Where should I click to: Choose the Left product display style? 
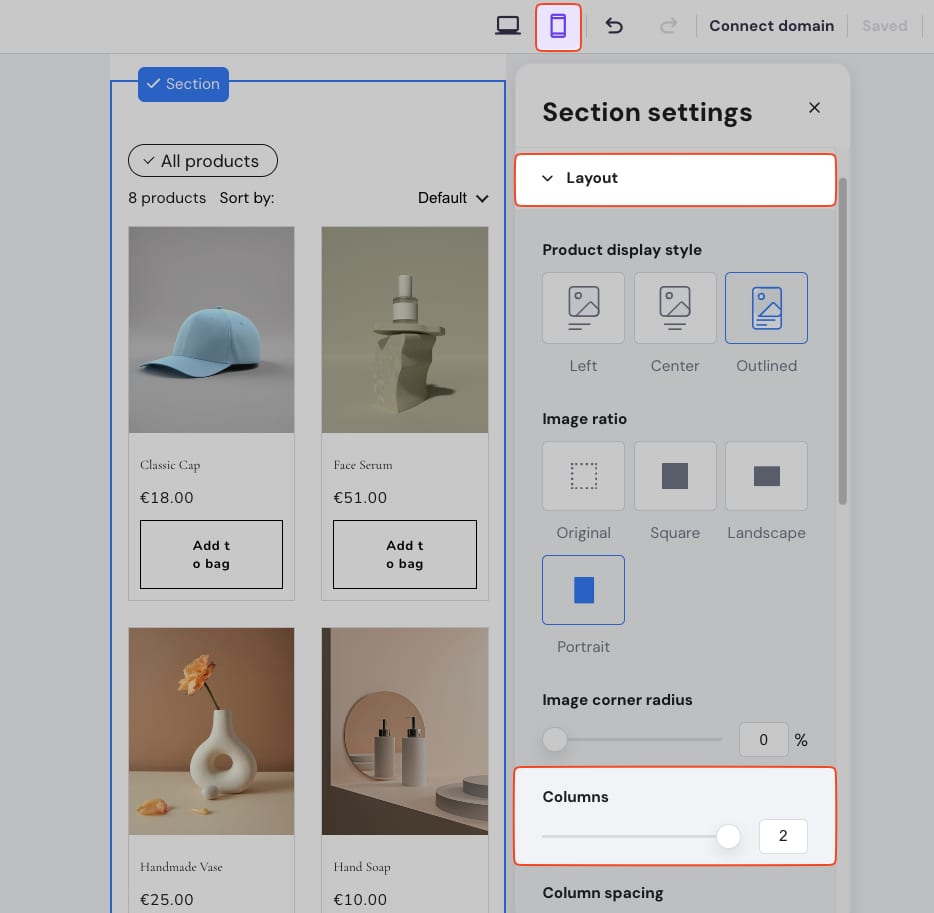(583, 308)
